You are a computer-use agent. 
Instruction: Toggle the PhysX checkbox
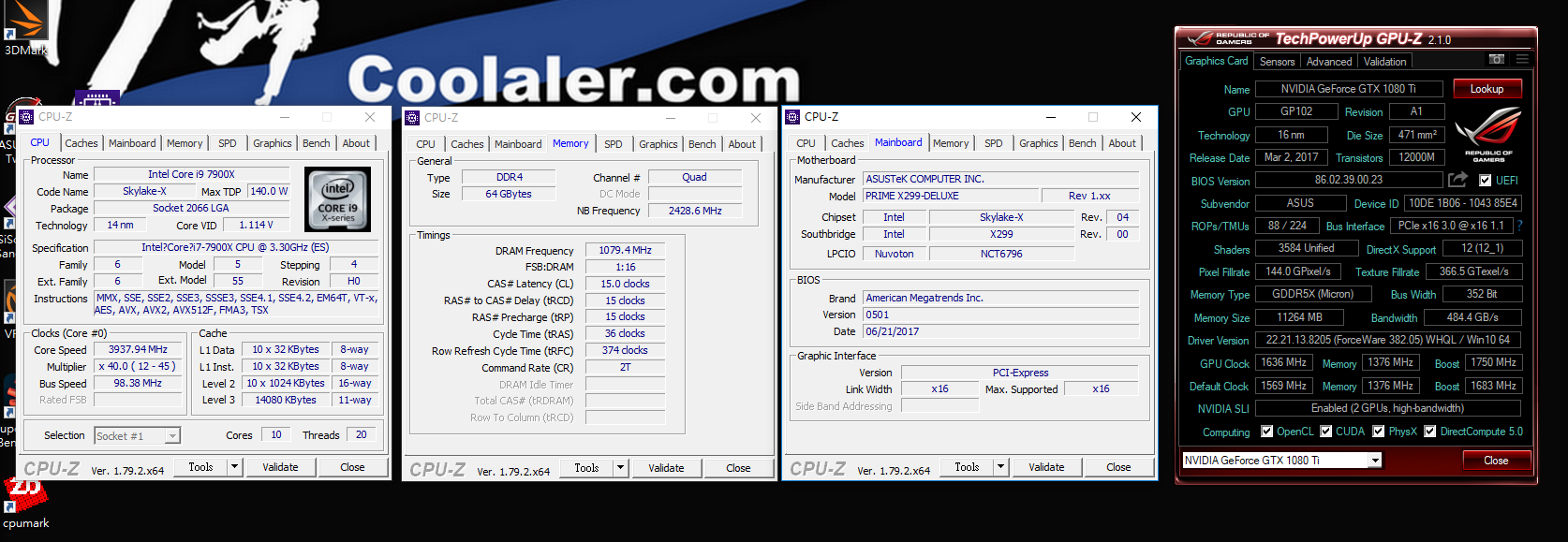(1378, 432)
